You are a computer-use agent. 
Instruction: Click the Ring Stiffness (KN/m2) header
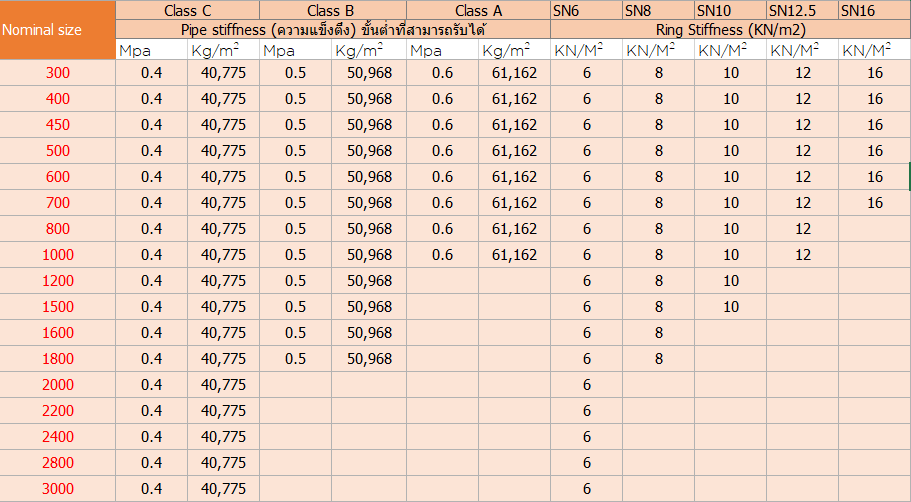730,29
